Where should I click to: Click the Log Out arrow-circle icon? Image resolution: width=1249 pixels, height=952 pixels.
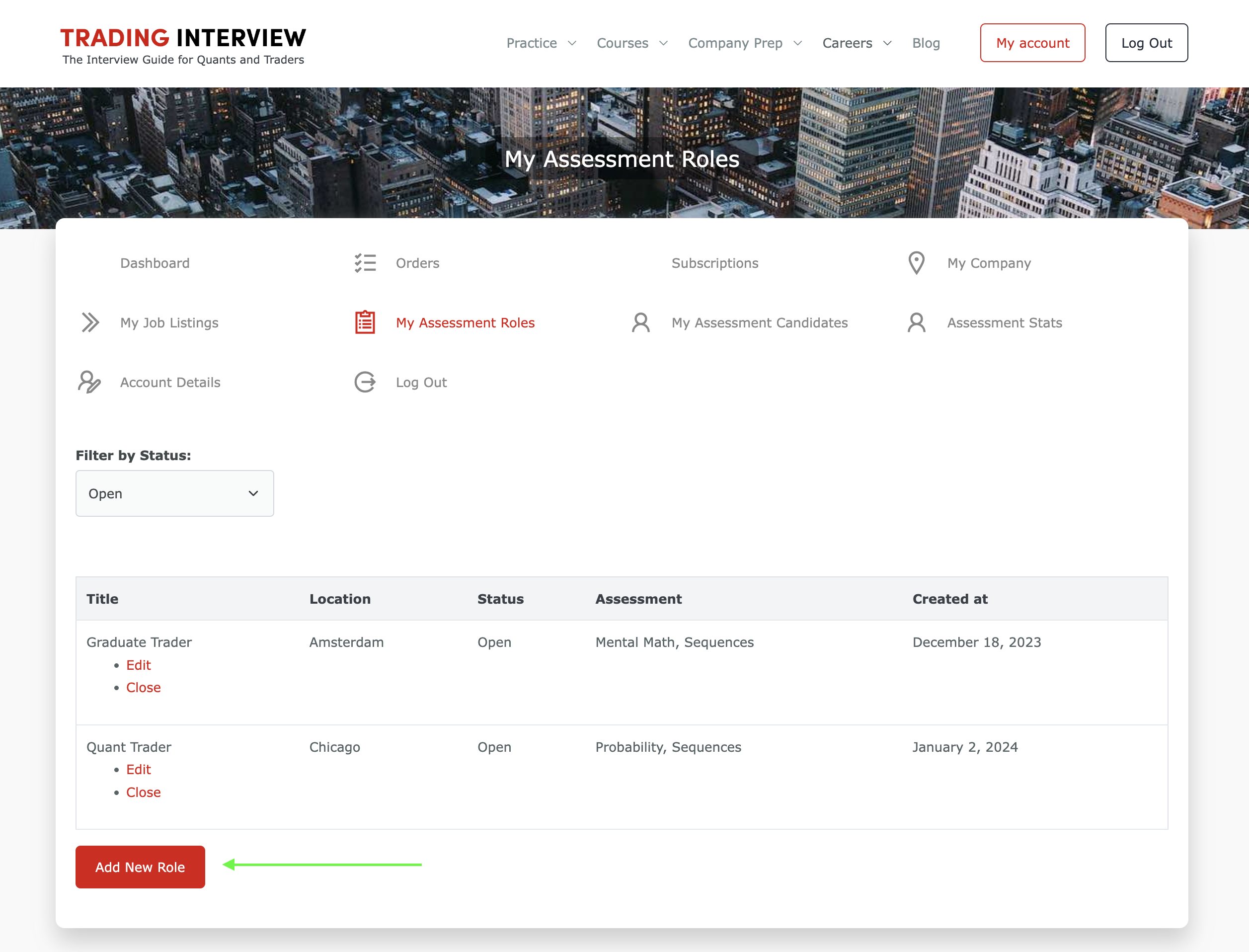365,382
